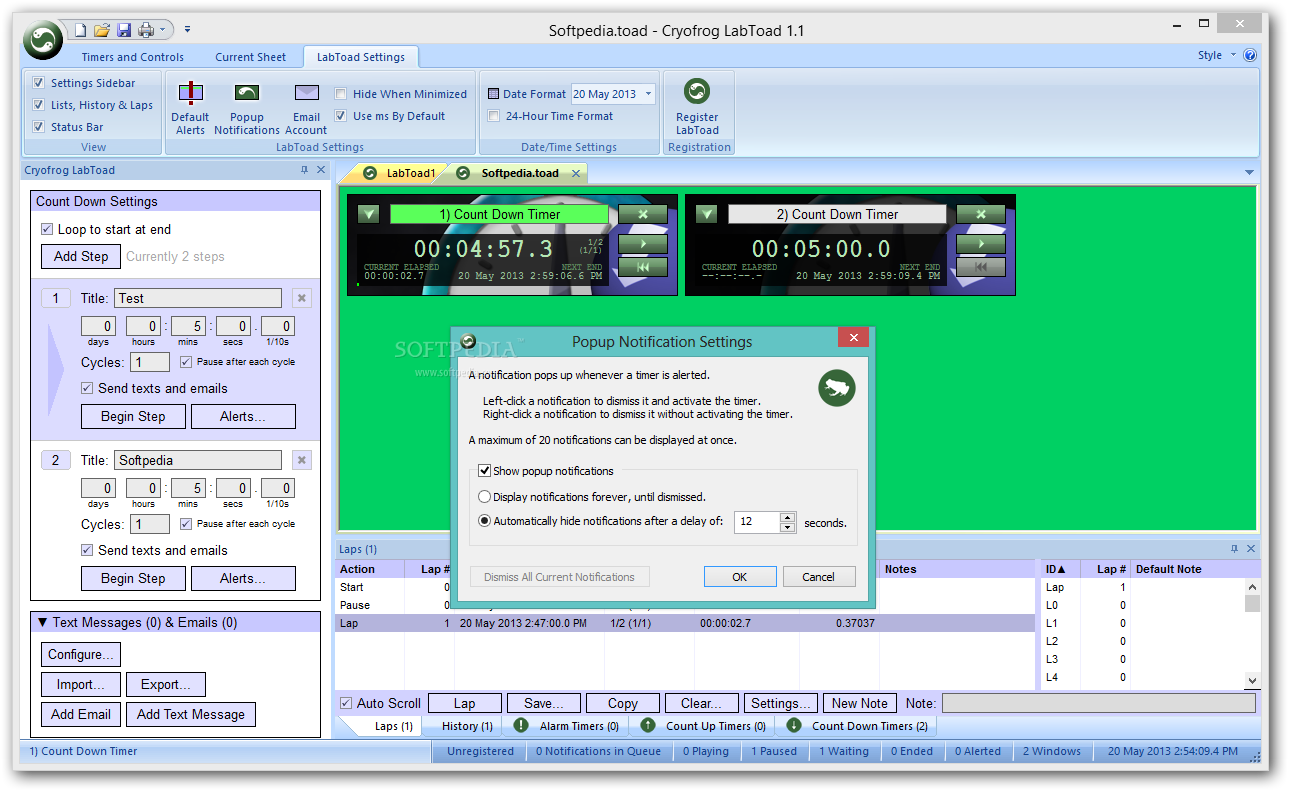This screenshot has height=791, width=1289.
Task: Increase notification delay seconds spinner
Action: [x=788, y=517]
